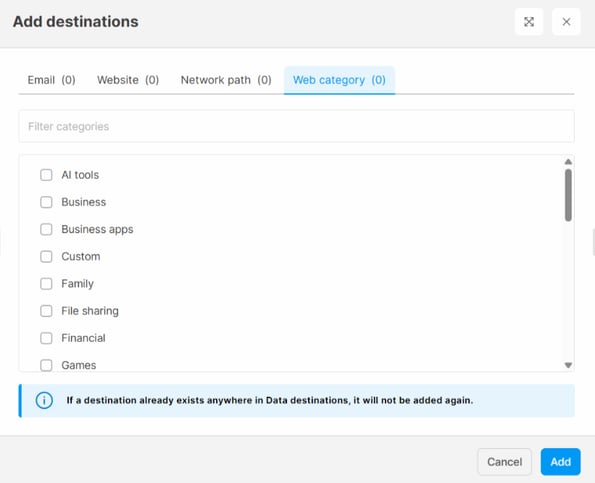Click the blue Add button
595x483 pixels.
[560, 462]
